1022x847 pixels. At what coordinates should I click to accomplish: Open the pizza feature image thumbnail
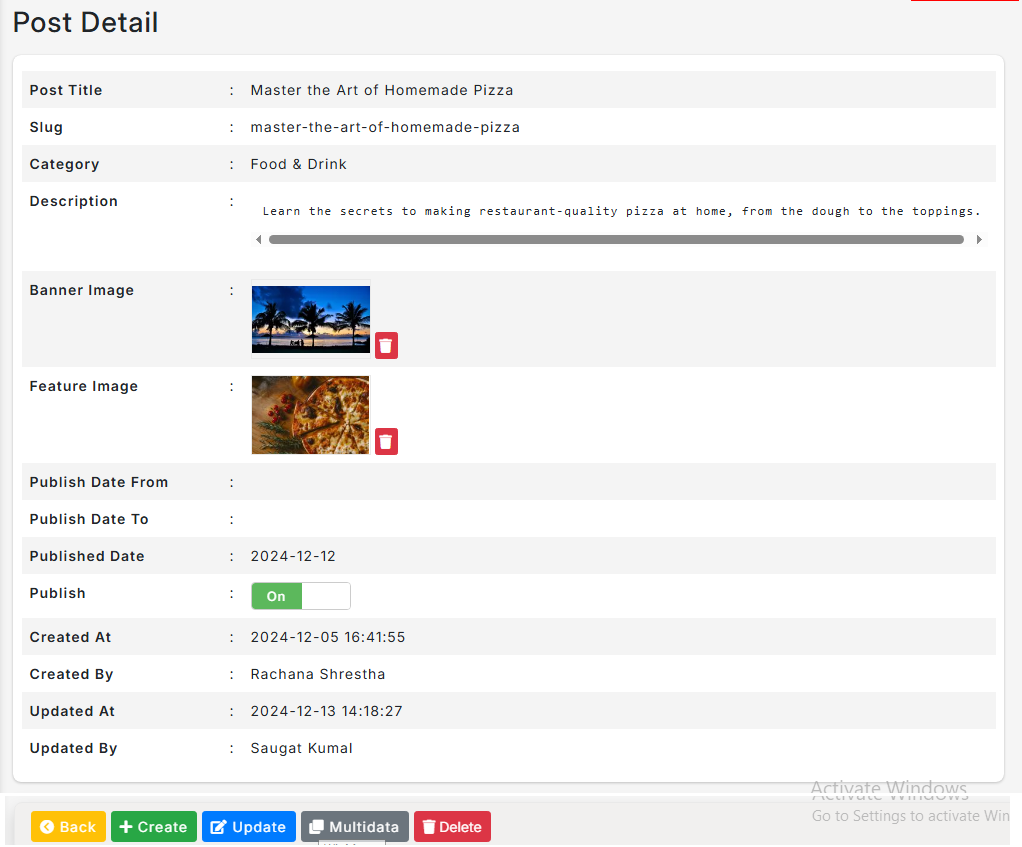tap(310, 415)
